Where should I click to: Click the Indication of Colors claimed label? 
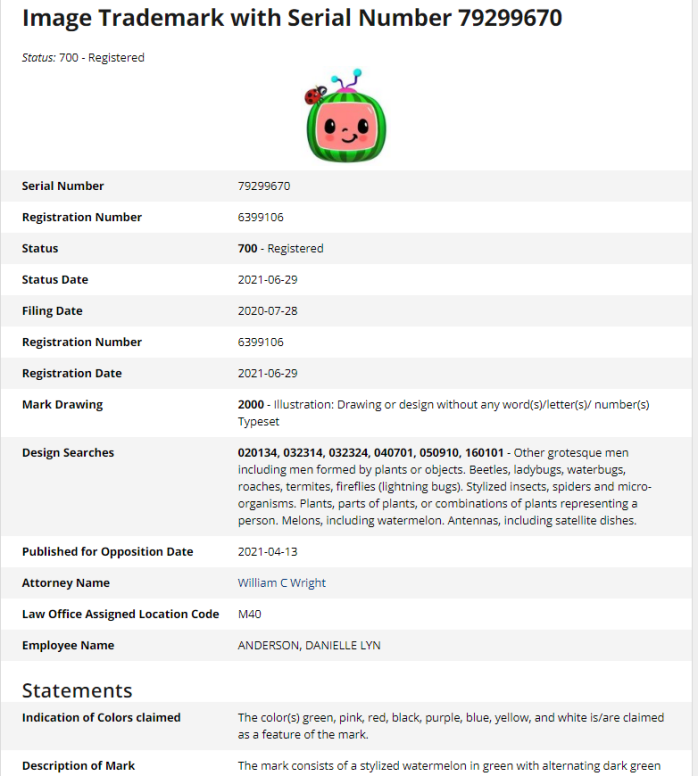pos(101,718)
